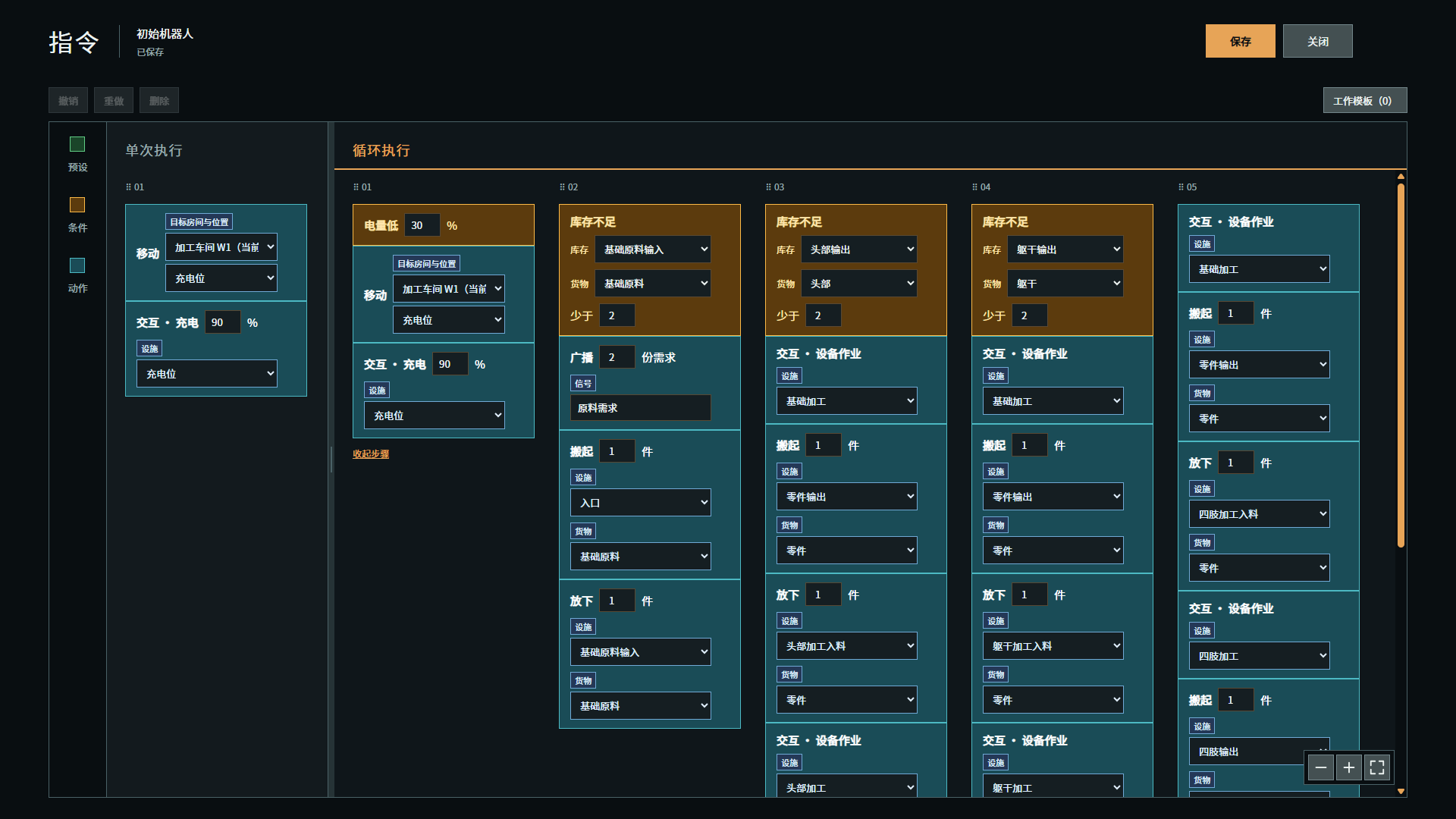Zoom out with the minus icon
The height and width of the screenshot is (819, 1456).
[1321, 767]
